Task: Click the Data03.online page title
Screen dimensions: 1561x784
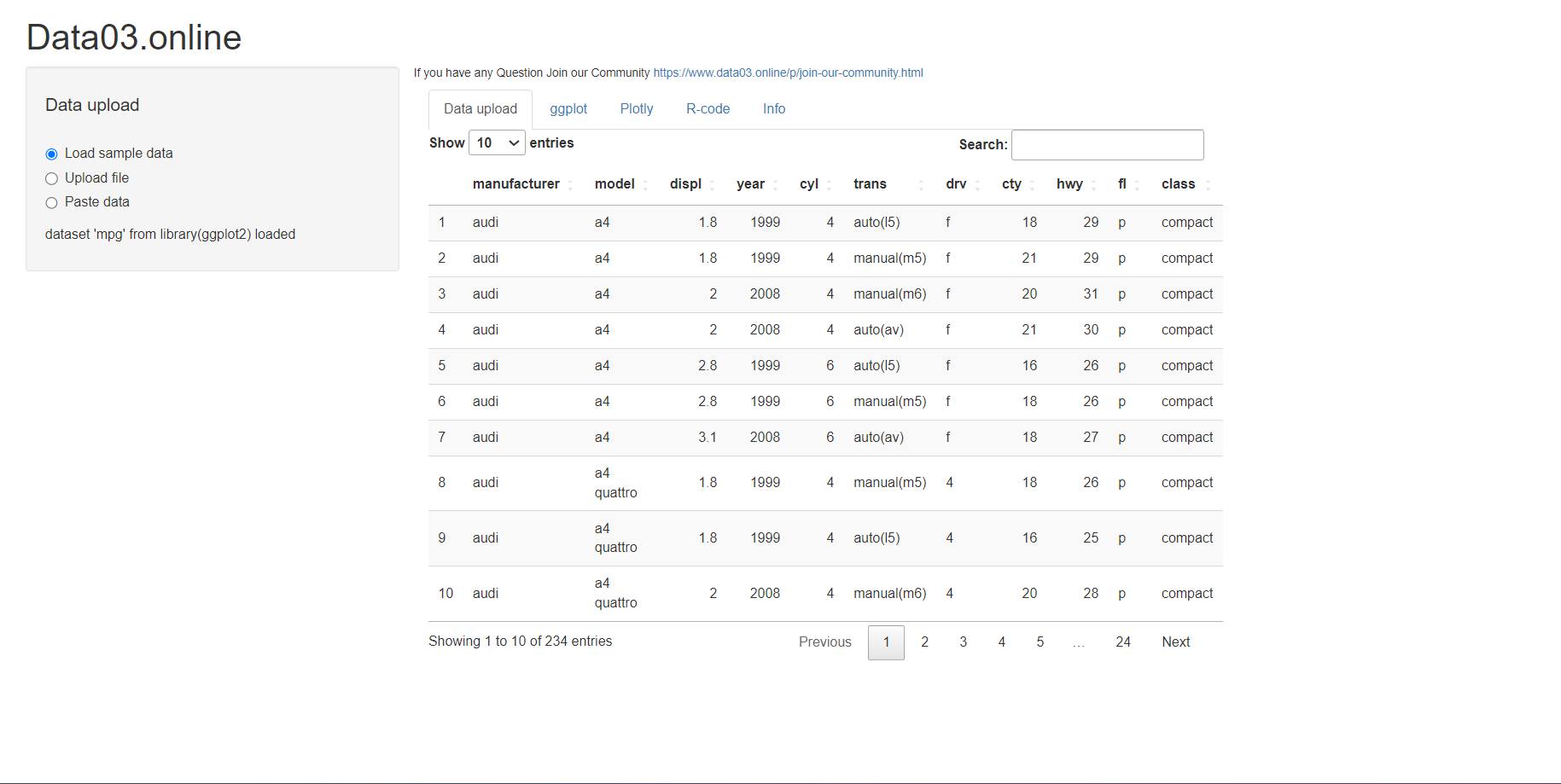Action: [x=134, y=38]
